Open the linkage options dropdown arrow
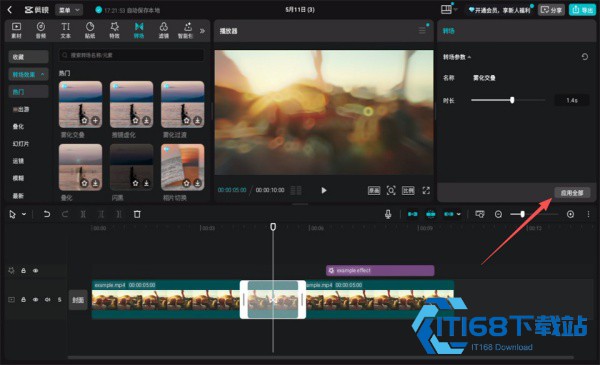This screenshot has width=600, height=365. coord(459,214)
